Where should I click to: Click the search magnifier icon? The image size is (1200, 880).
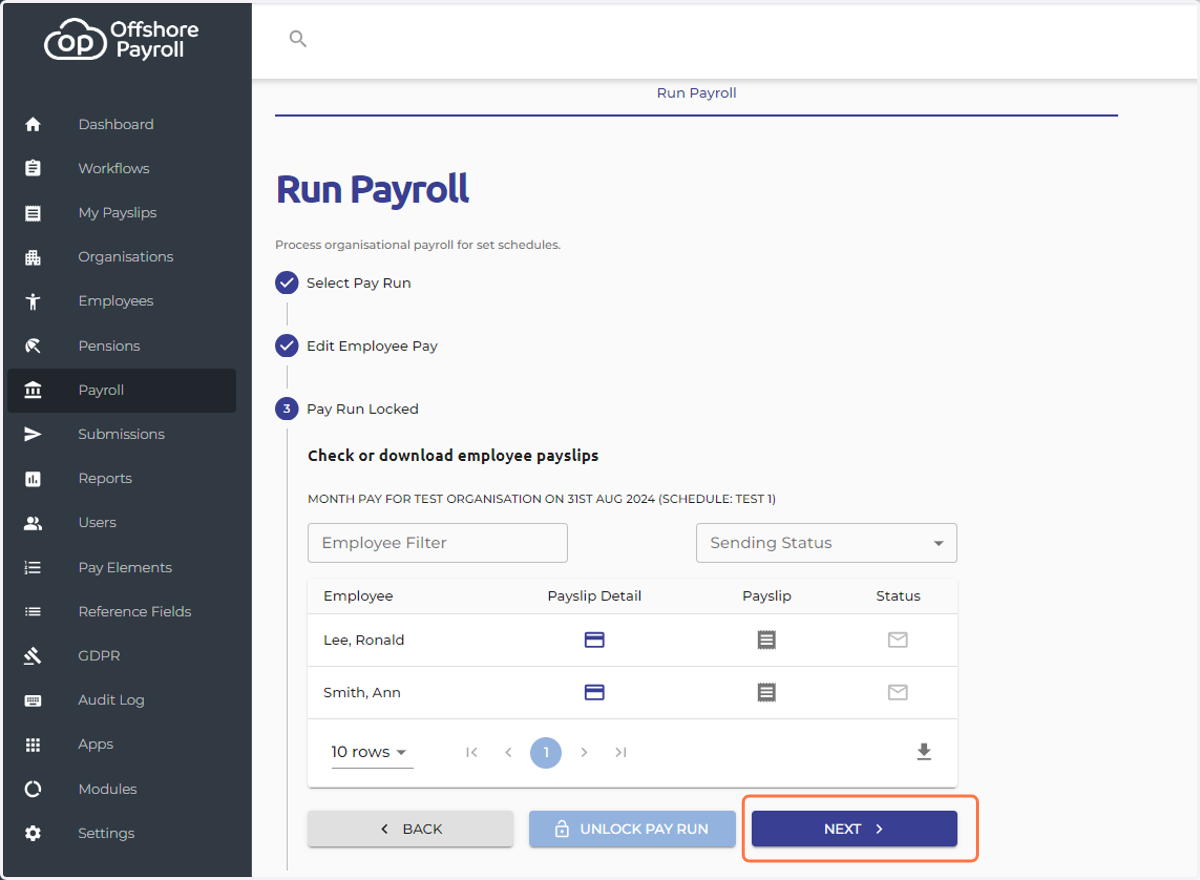[x=297, y=39]
